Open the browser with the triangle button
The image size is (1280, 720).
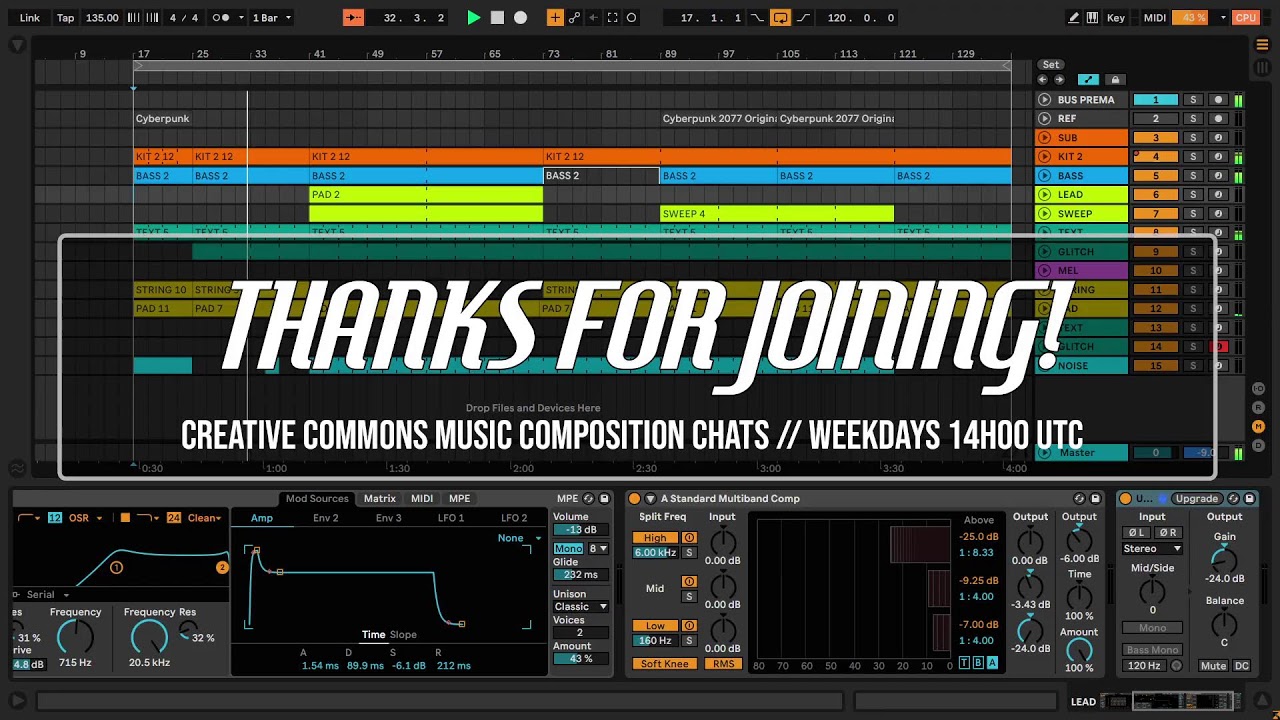tap(17, 45)
